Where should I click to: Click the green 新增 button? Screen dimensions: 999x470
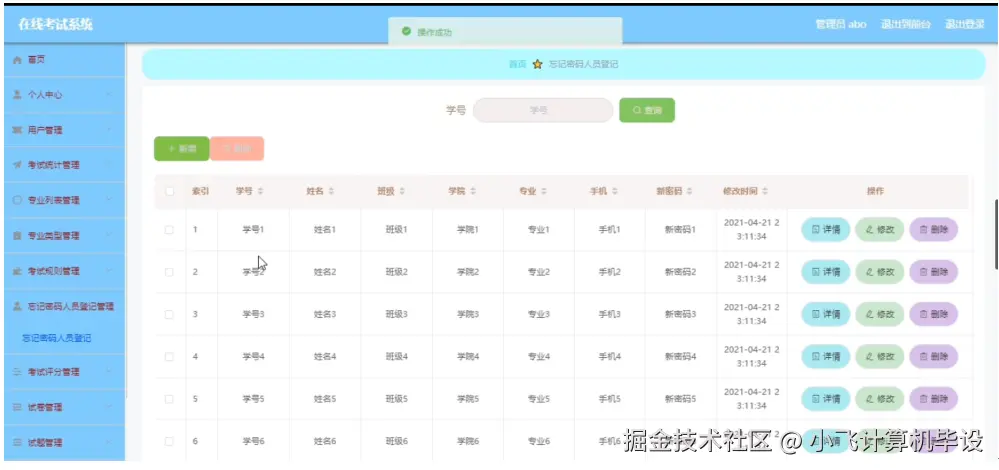[x=182, y=148]
